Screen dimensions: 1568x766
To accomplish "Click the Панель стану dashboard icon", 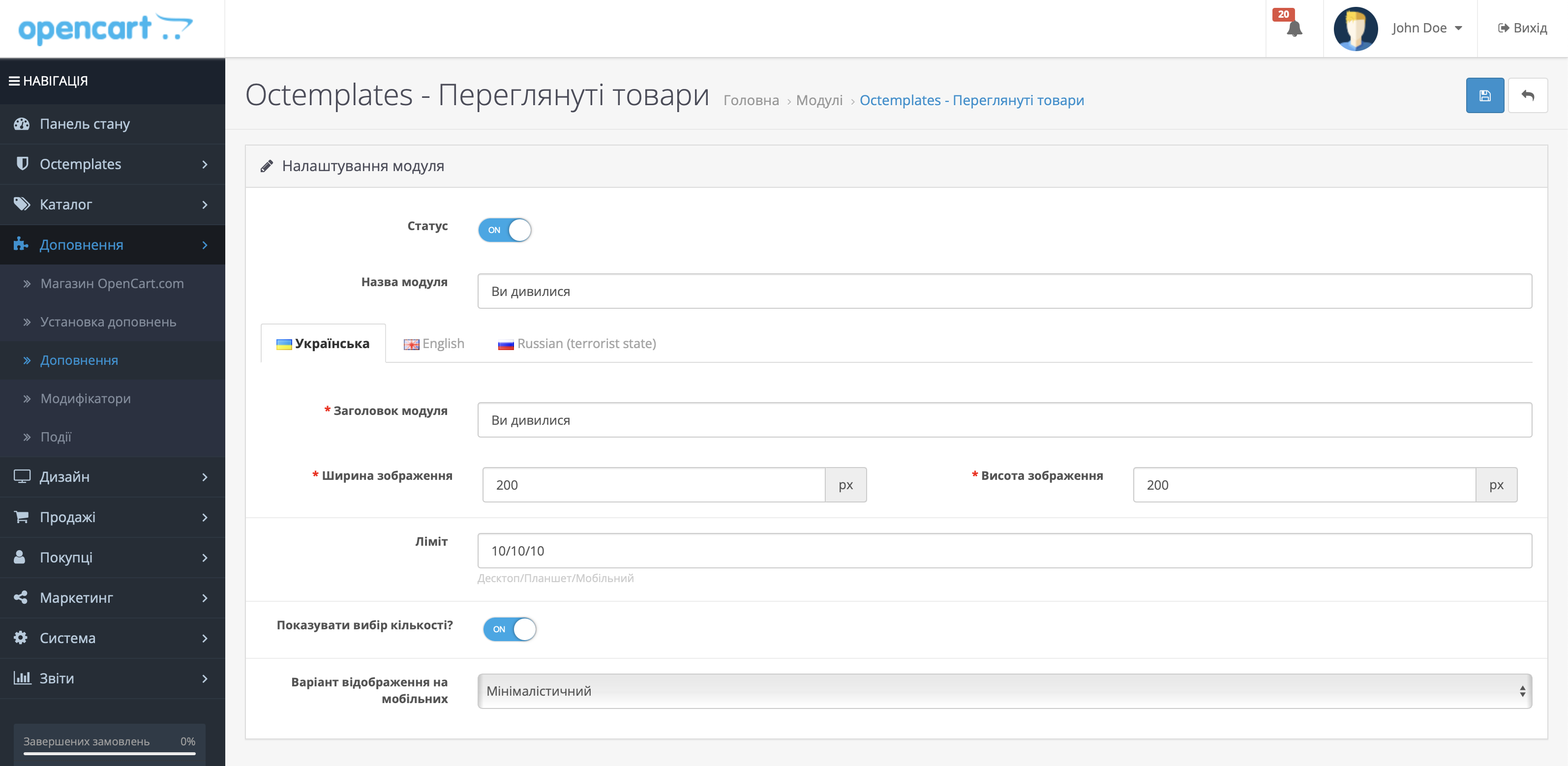I will tap(22, 124).
